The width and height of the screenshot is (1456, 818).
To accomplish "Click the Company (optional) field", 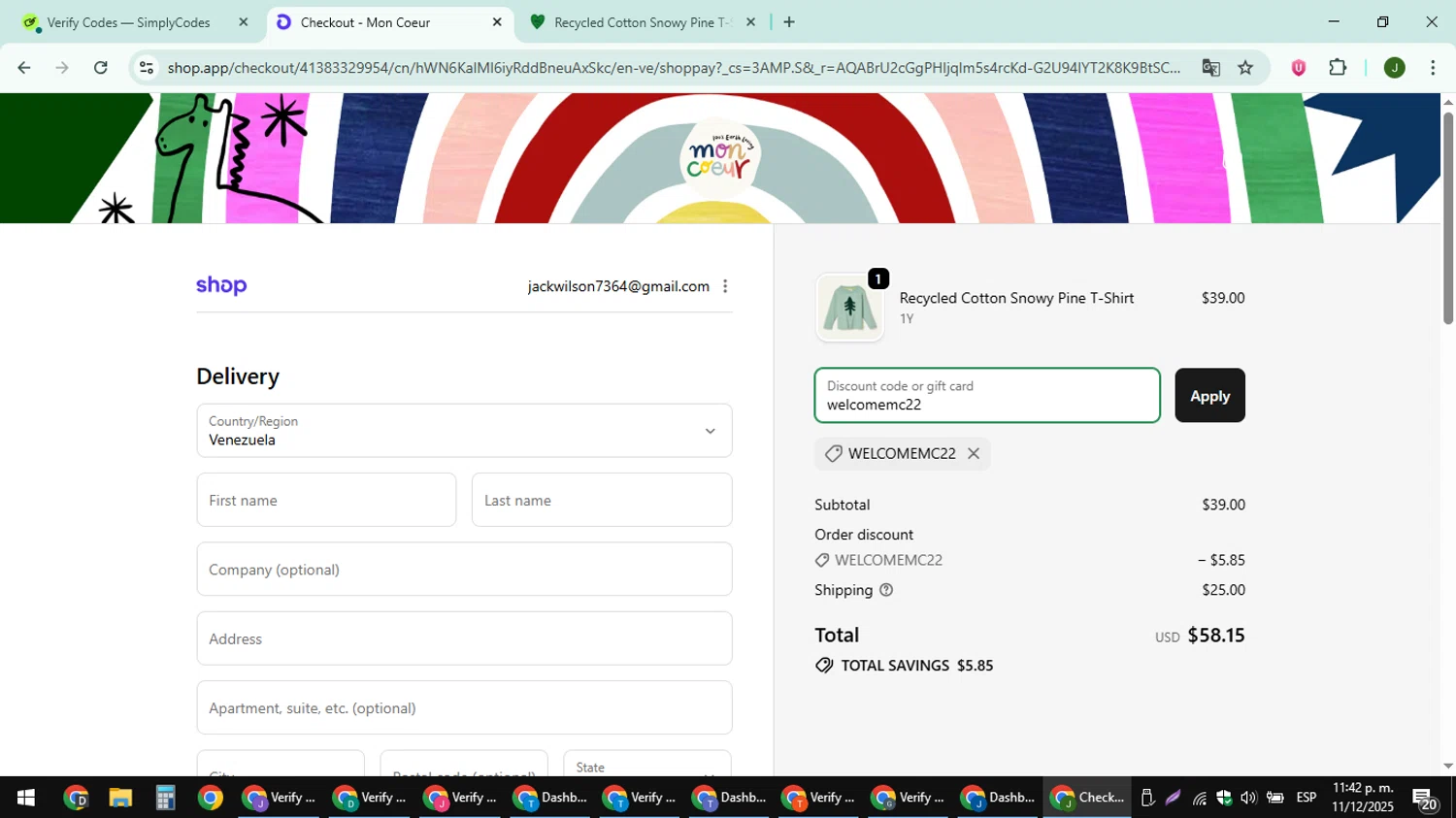I will point(464,570).
